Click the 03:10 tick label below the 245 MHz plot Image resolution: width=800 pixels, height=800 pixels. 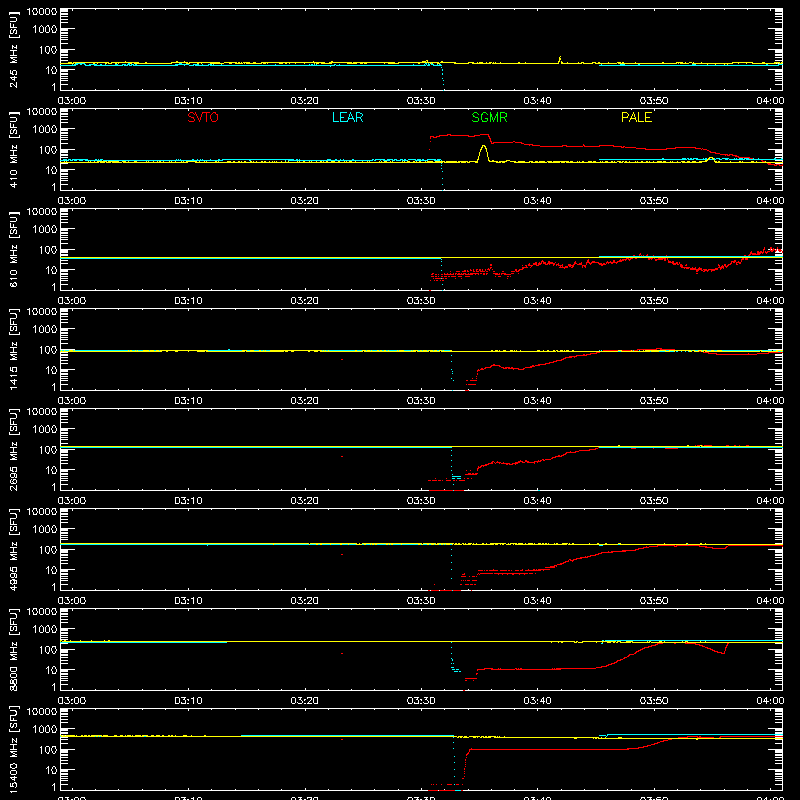(188, 101)
